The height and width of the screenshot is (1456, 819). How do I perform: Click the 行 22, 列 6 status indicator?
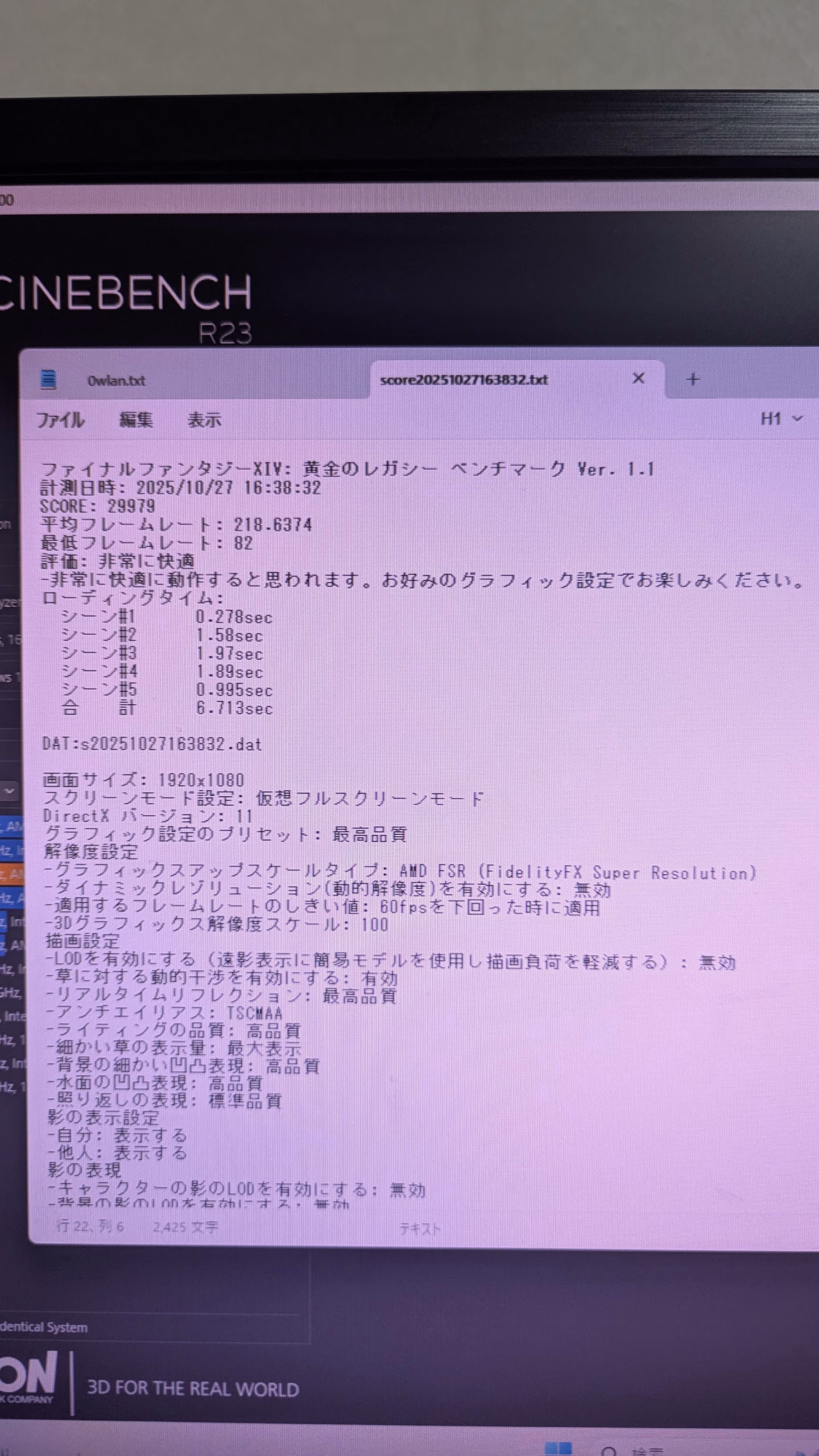[x=90, y=1226]
